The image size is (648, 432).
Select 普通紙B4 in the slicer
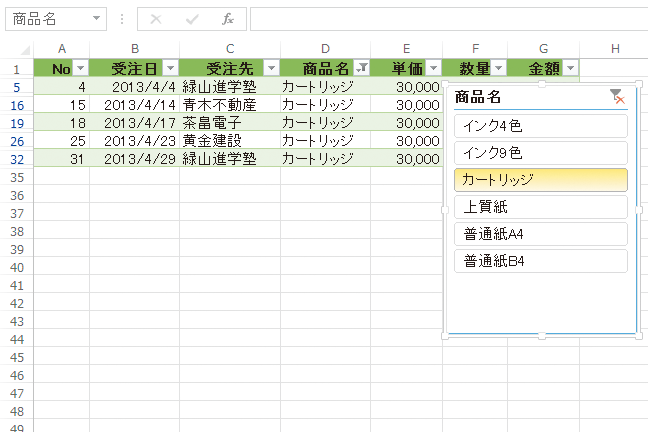541,261
